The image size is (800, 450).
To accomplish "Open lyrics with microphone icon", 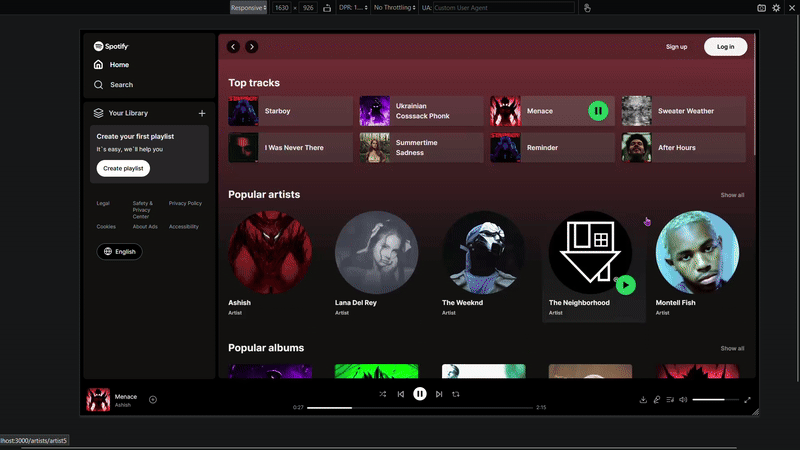I will 657,400.
